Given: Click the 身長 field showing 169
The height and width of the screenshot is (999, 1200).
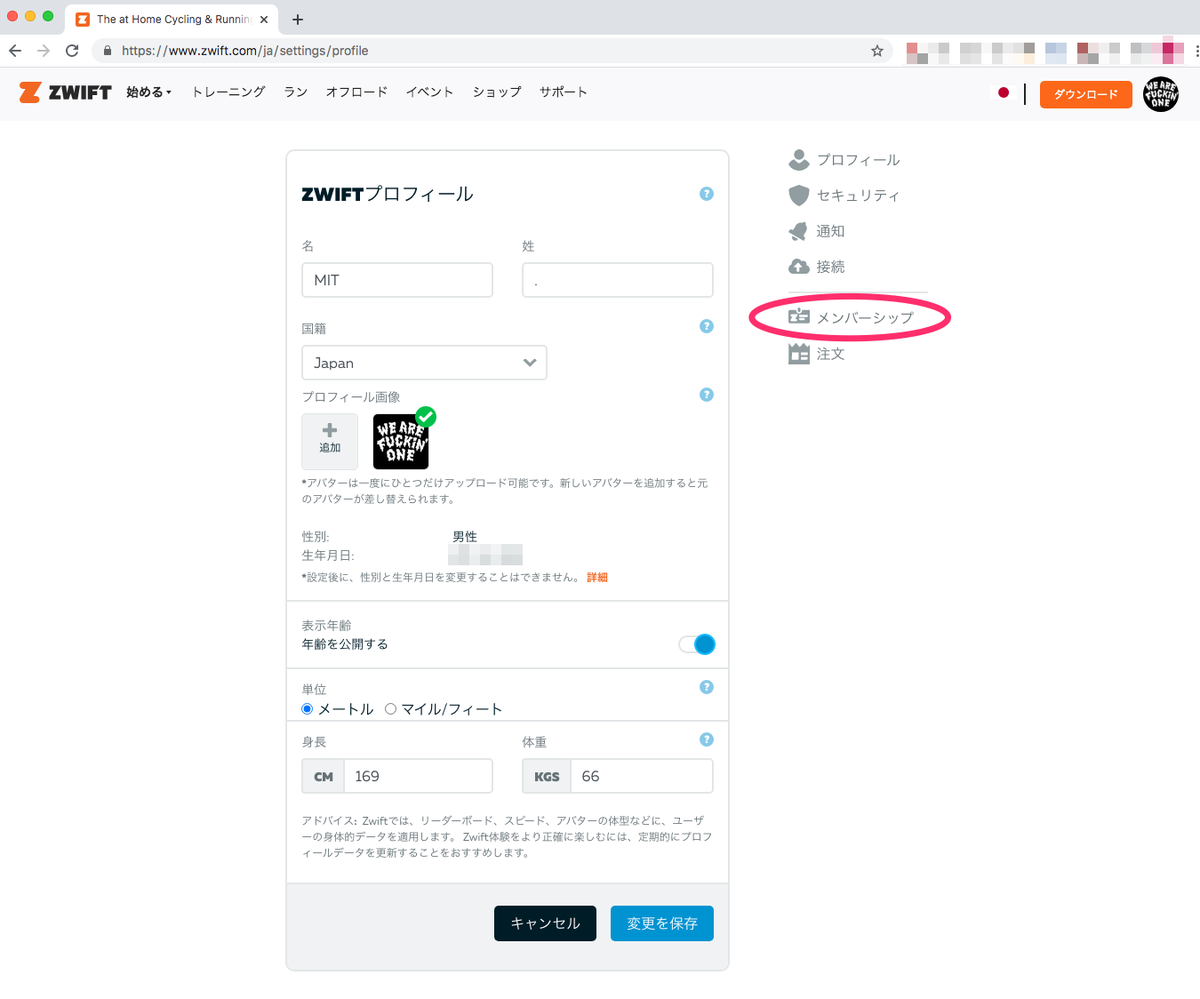Looking at the screenshot, I should coord(418,776).
